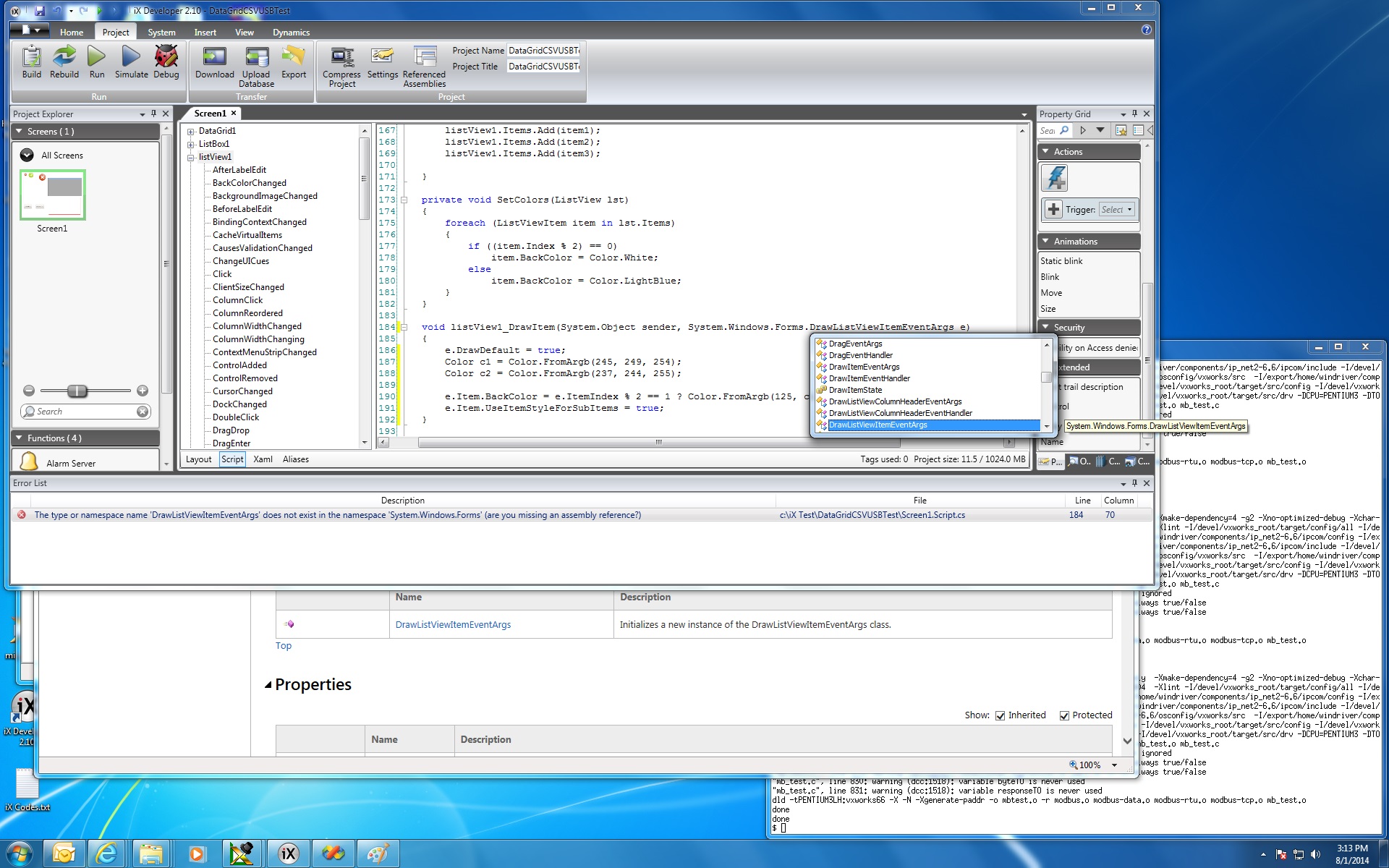Zoom in screens with the plus icon
1389x868 pixels.
tap(143, 391)
